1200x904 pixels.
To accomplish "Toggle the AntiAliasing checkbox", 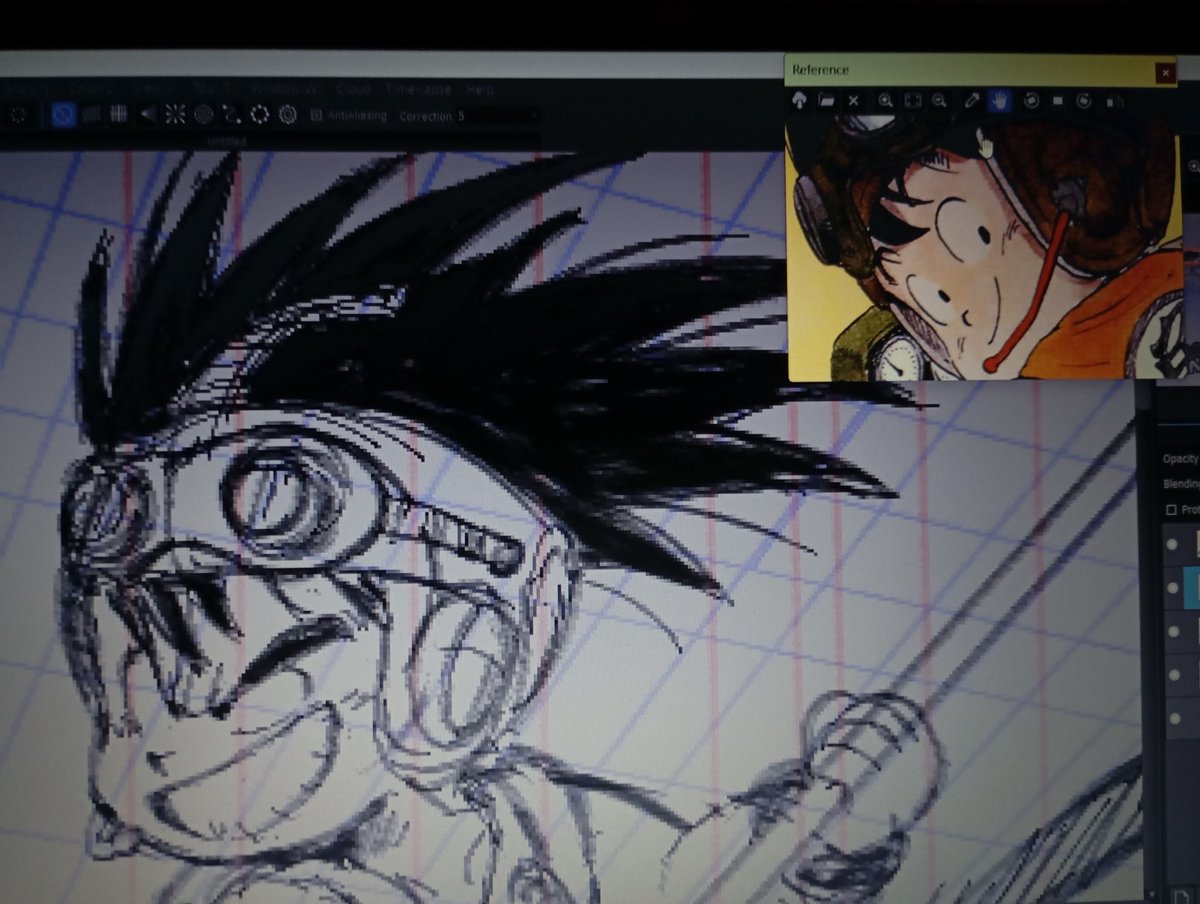I will point(317,116).
